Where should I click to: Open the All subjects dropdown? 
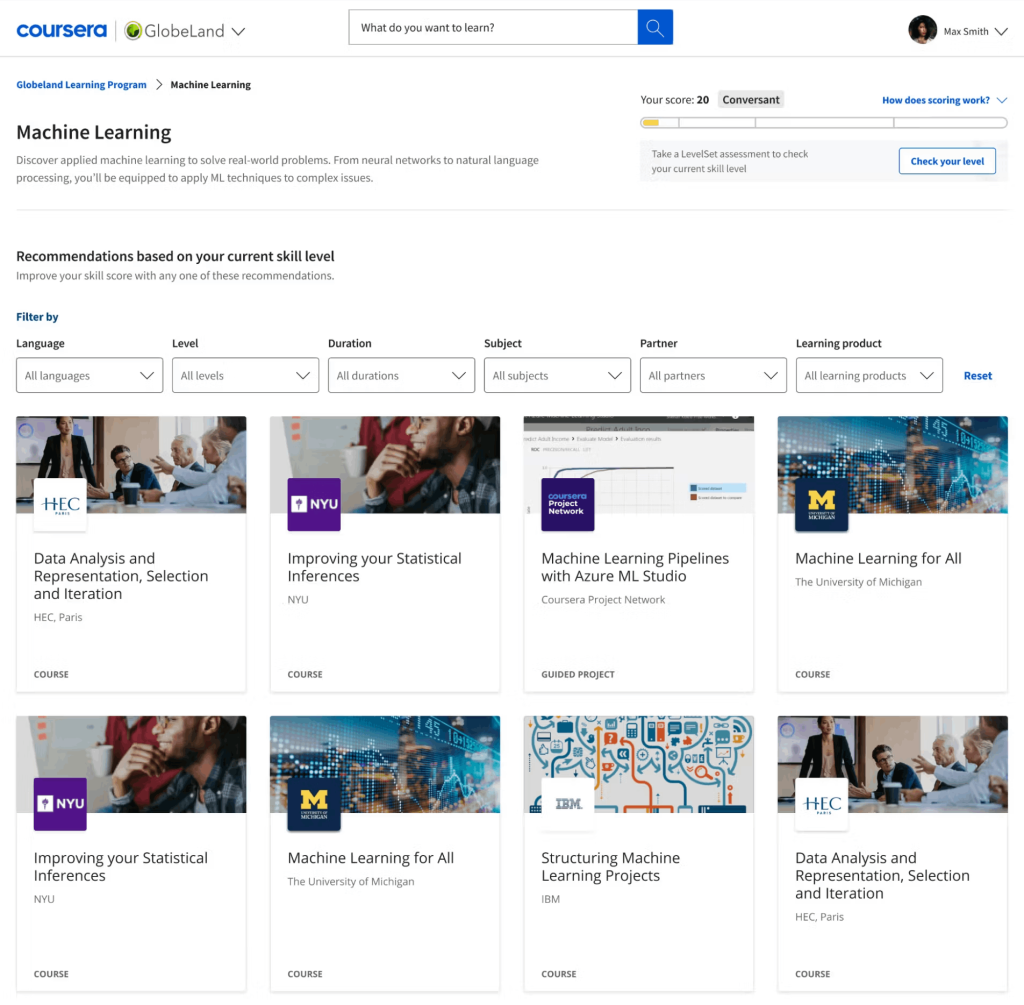click(x=557, y=375)
